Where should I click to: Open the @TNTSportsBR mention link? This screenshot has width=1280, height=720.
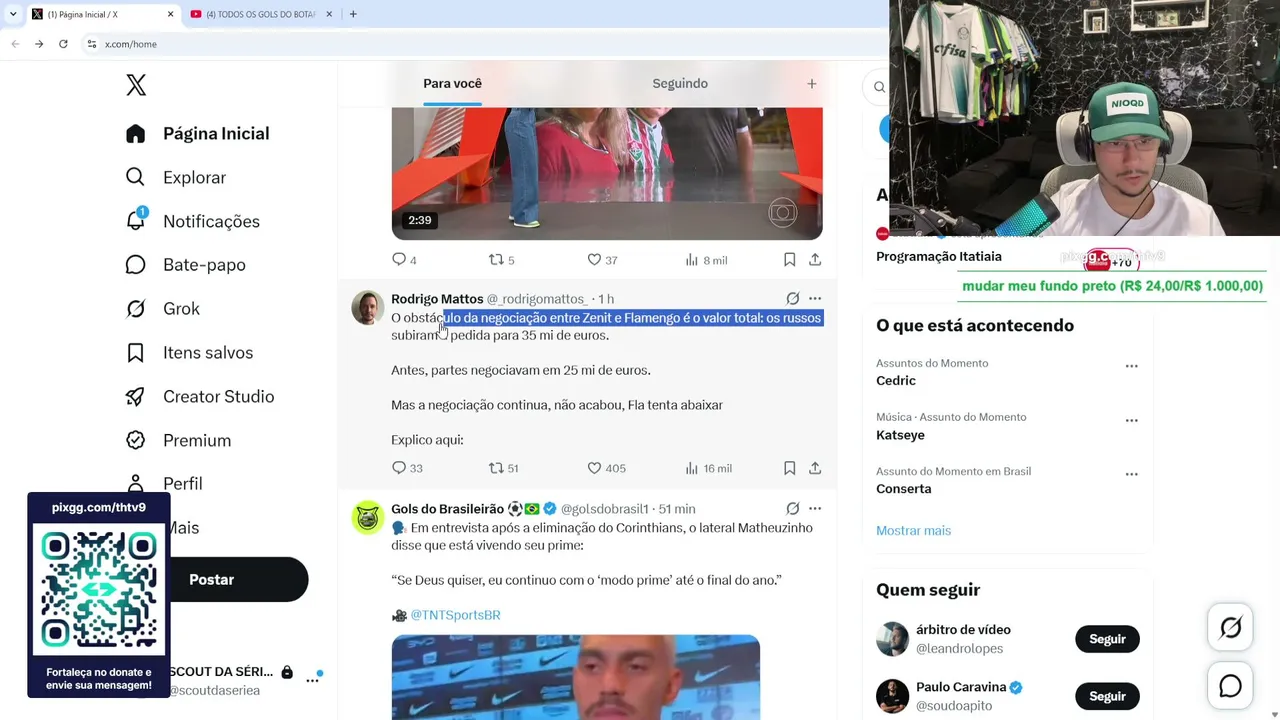pyautogui.click(x=455, y=616)
